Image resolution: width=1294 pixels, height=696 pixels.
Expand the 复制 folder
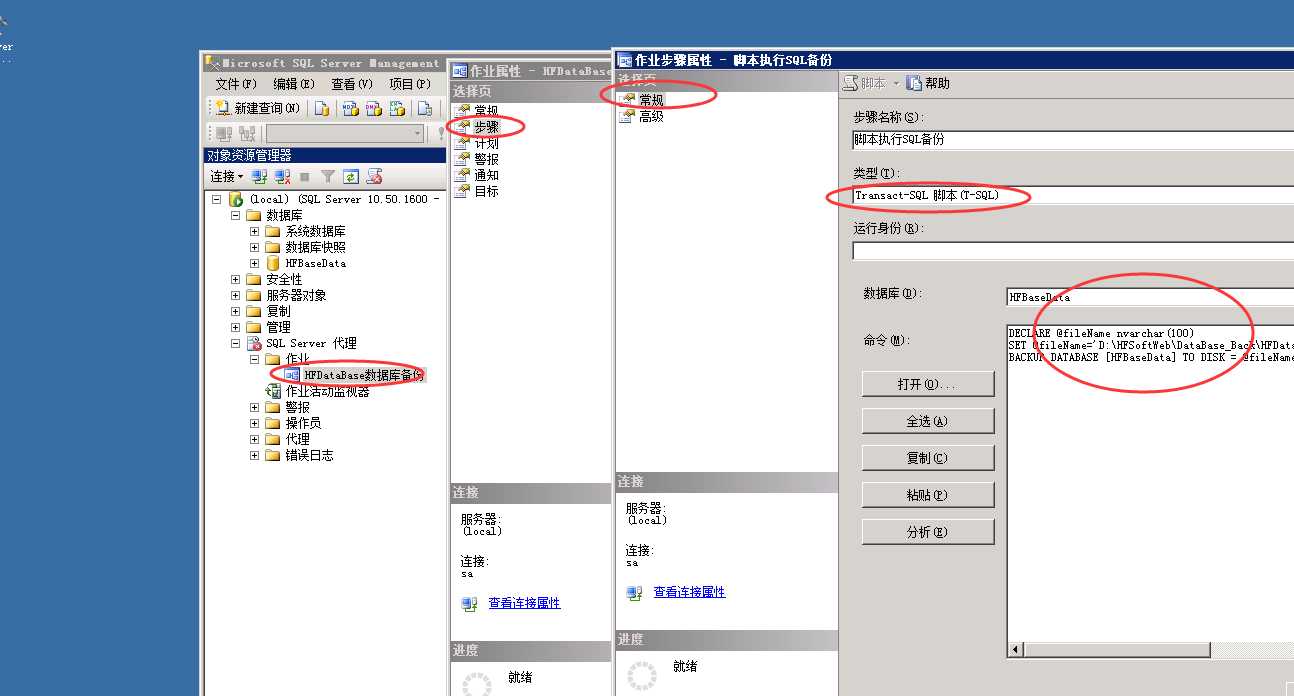tap(236, 311)
